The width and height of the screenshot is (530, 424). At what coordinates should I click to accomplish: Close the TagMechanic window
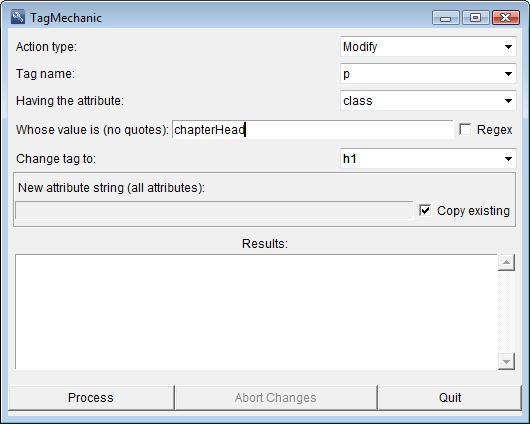[506, 18]
